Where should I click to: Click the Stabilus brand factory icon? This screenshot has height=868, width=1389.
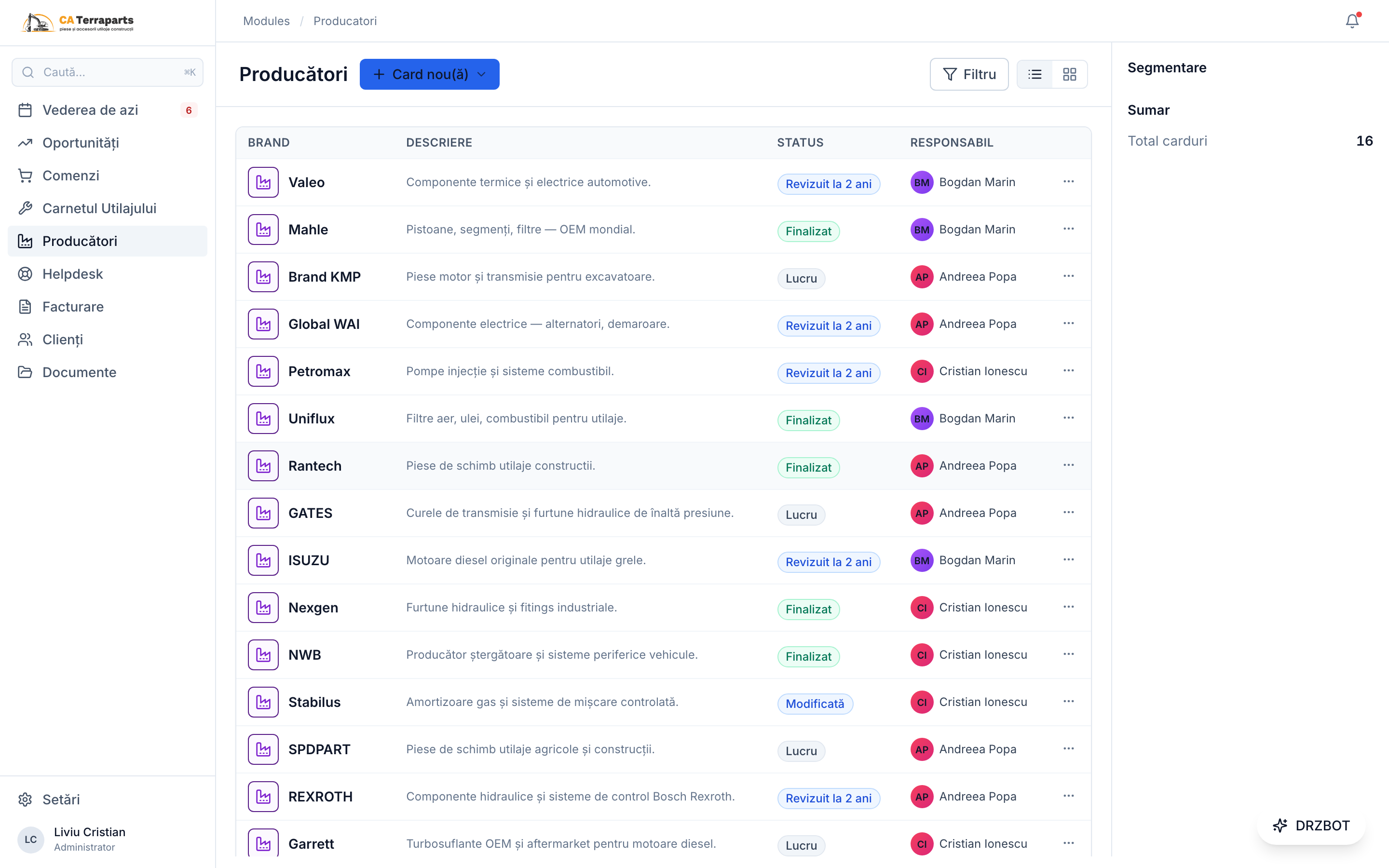click(x=263, y=702)
